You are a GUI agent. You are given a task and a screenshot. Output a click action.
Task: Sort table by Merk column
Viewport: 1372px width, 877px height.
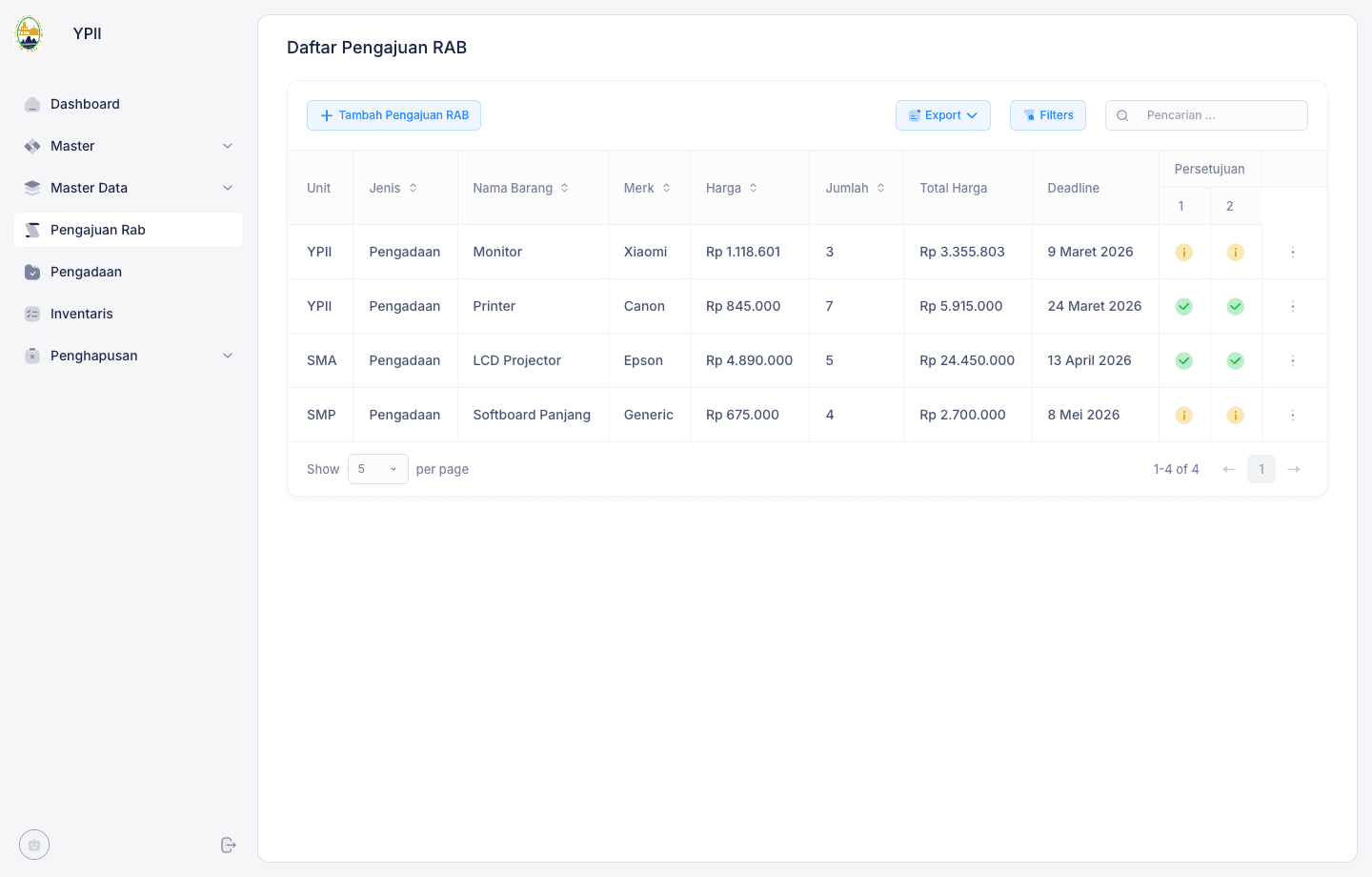tap(648, 188)
